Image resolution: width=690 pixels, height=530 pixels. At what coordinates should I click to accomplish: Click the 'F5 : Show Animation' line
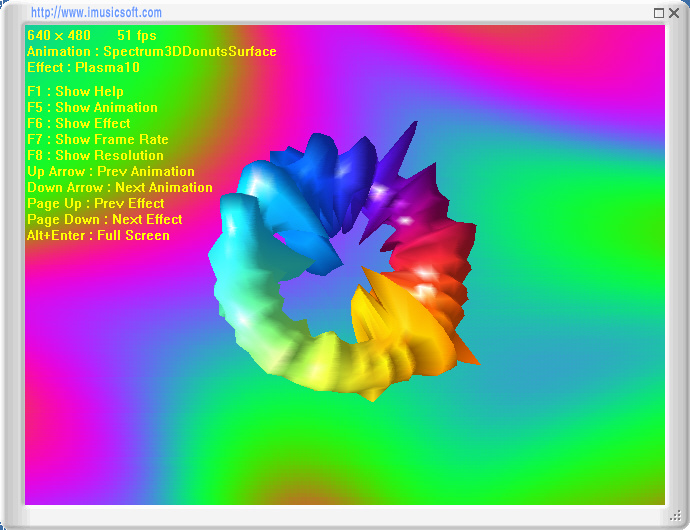pyautogui.click(x=92, y=107)
